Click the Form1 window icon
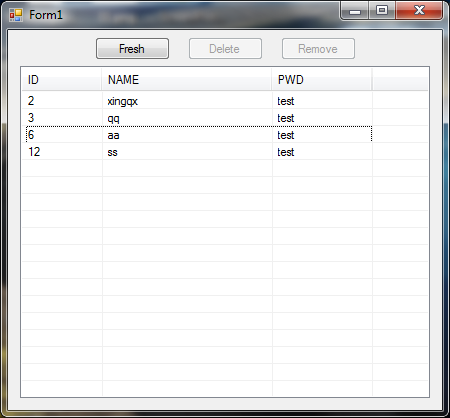The width and height of the screenshot is (450, 418). click(16, 15)
